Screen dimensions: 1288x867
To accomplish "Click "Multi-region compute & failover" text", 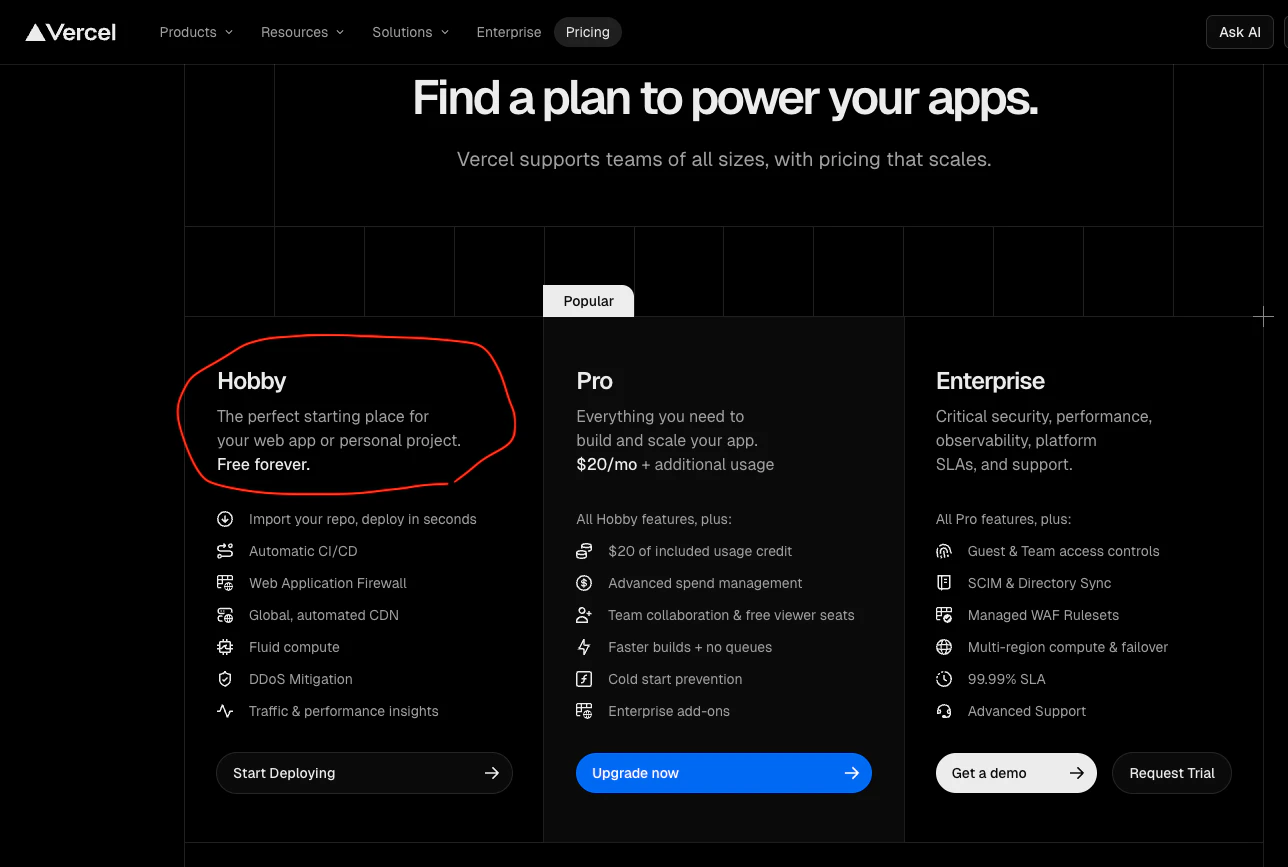I will [x=1068, y=647].
